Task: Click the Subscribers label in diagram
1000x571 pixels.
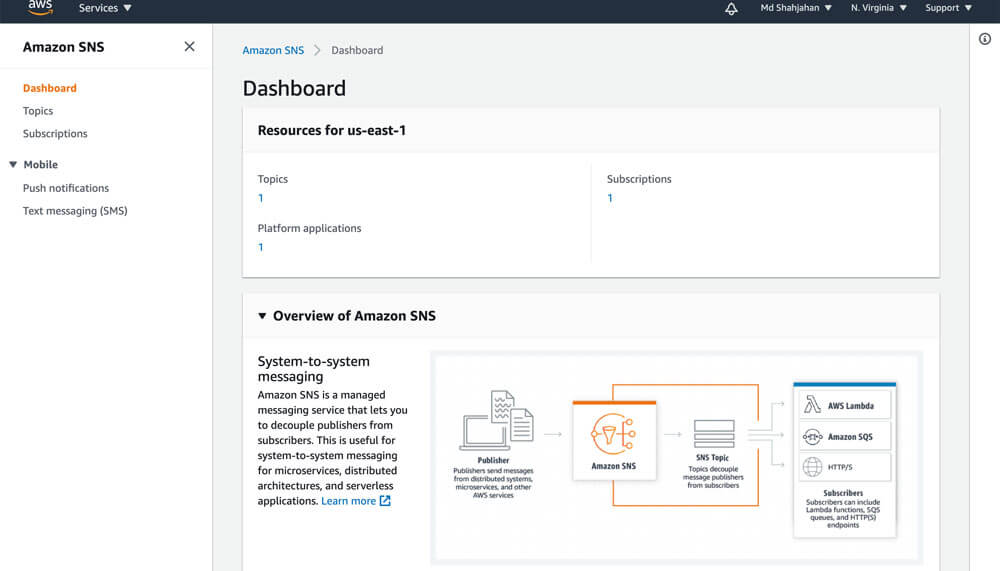Action: [842, 493]
